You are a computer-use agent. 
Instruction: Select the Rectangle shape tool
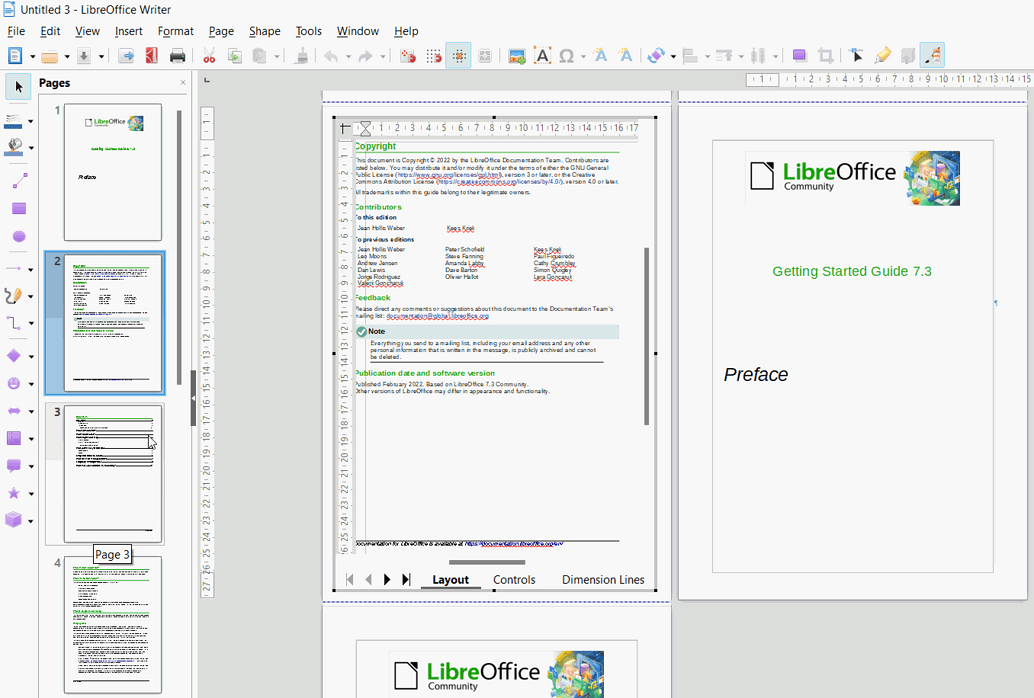(x=19, y=208)
